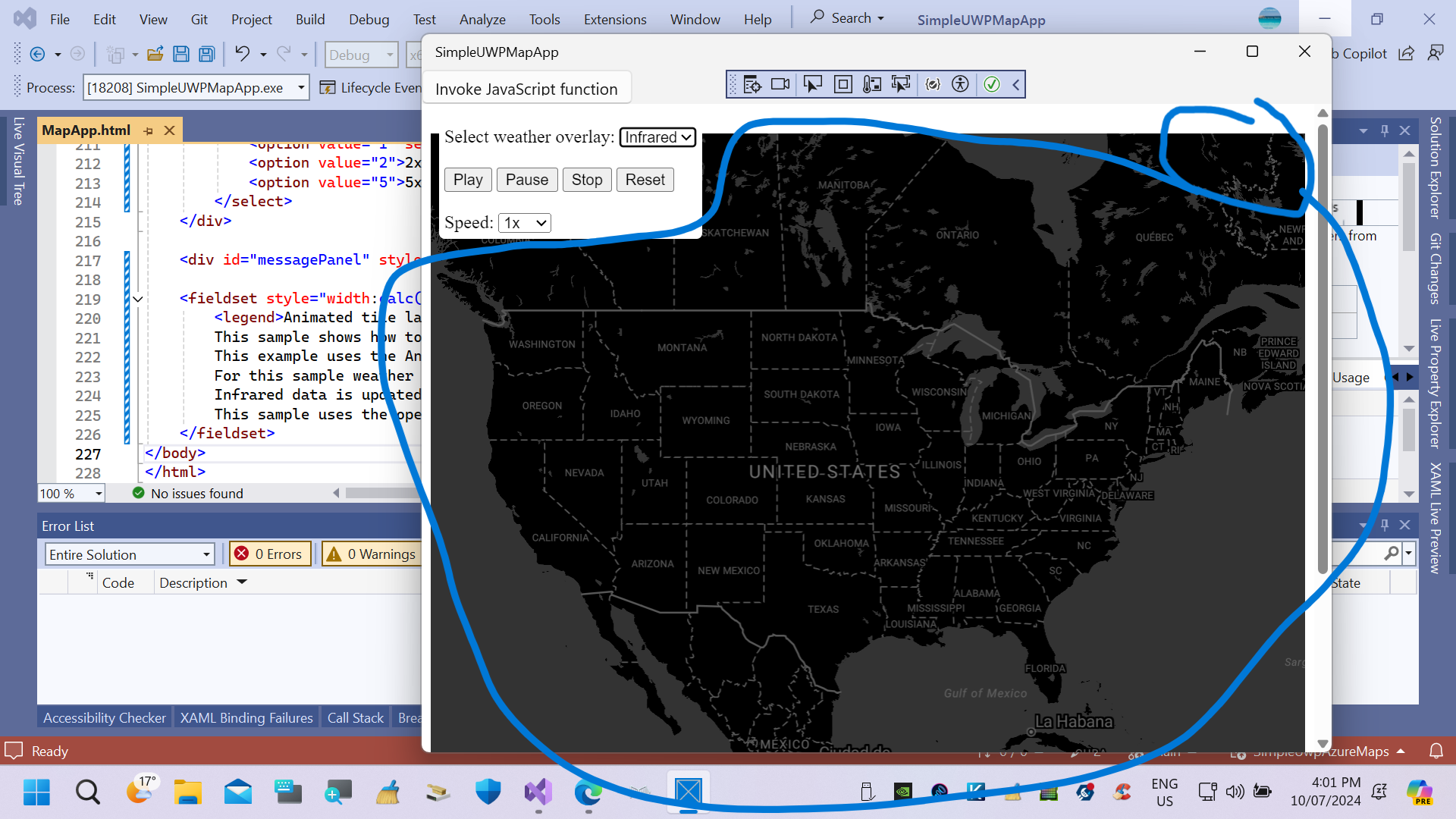Click the Play button
Screen dimensions: 1456x819
[468, 180]
